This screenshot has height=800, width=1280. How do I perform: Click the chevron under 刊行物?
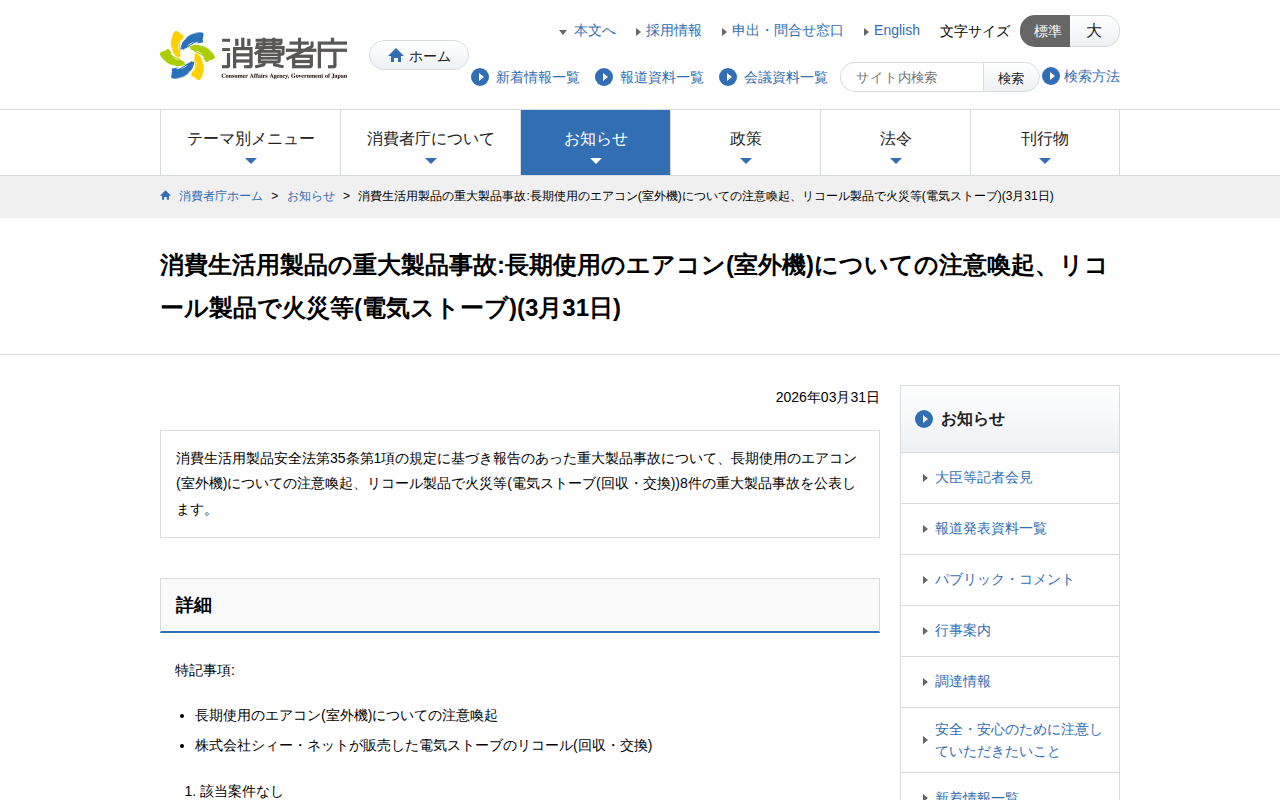pos(1045,161)
